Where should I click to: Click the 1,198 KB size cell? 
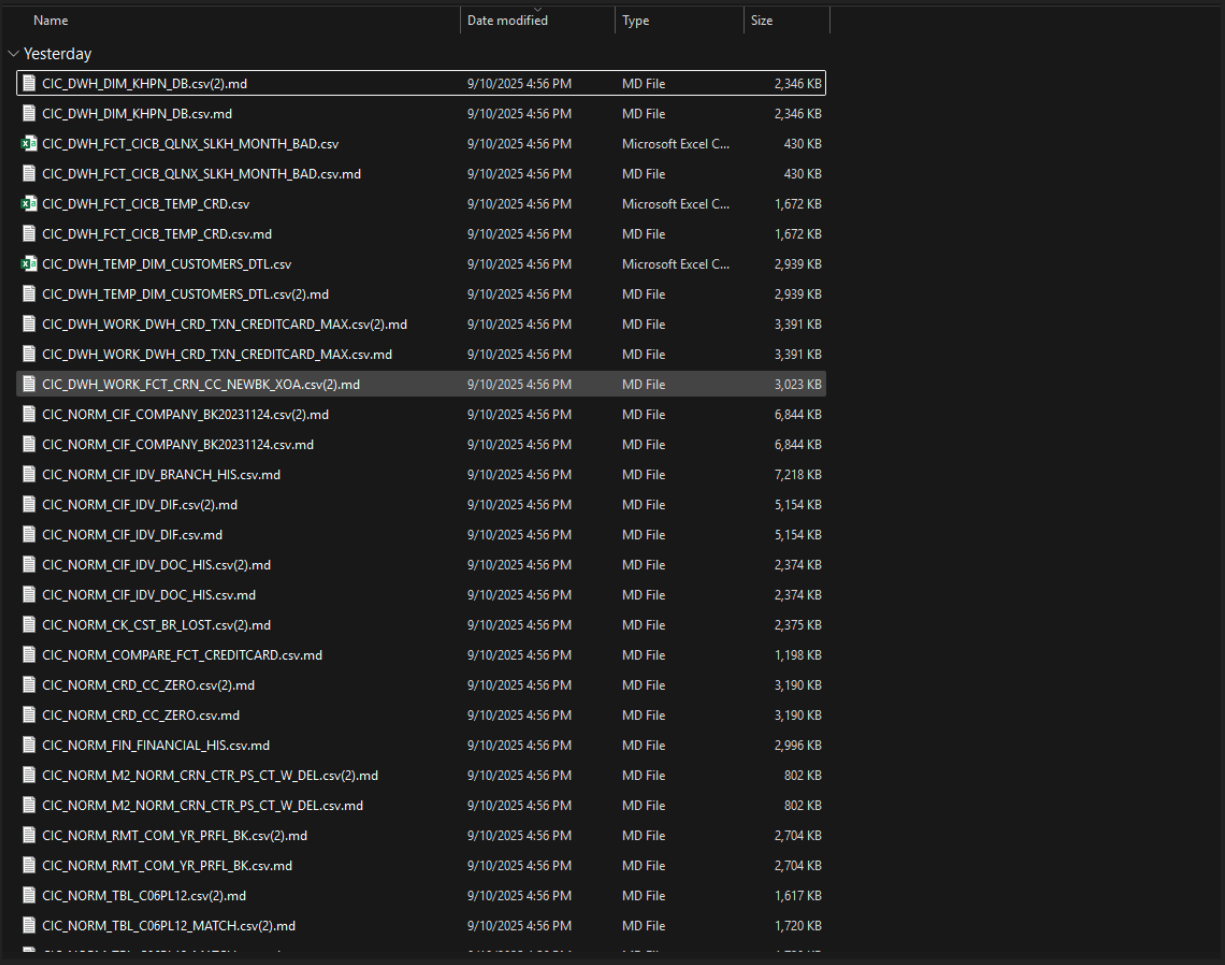797,655
